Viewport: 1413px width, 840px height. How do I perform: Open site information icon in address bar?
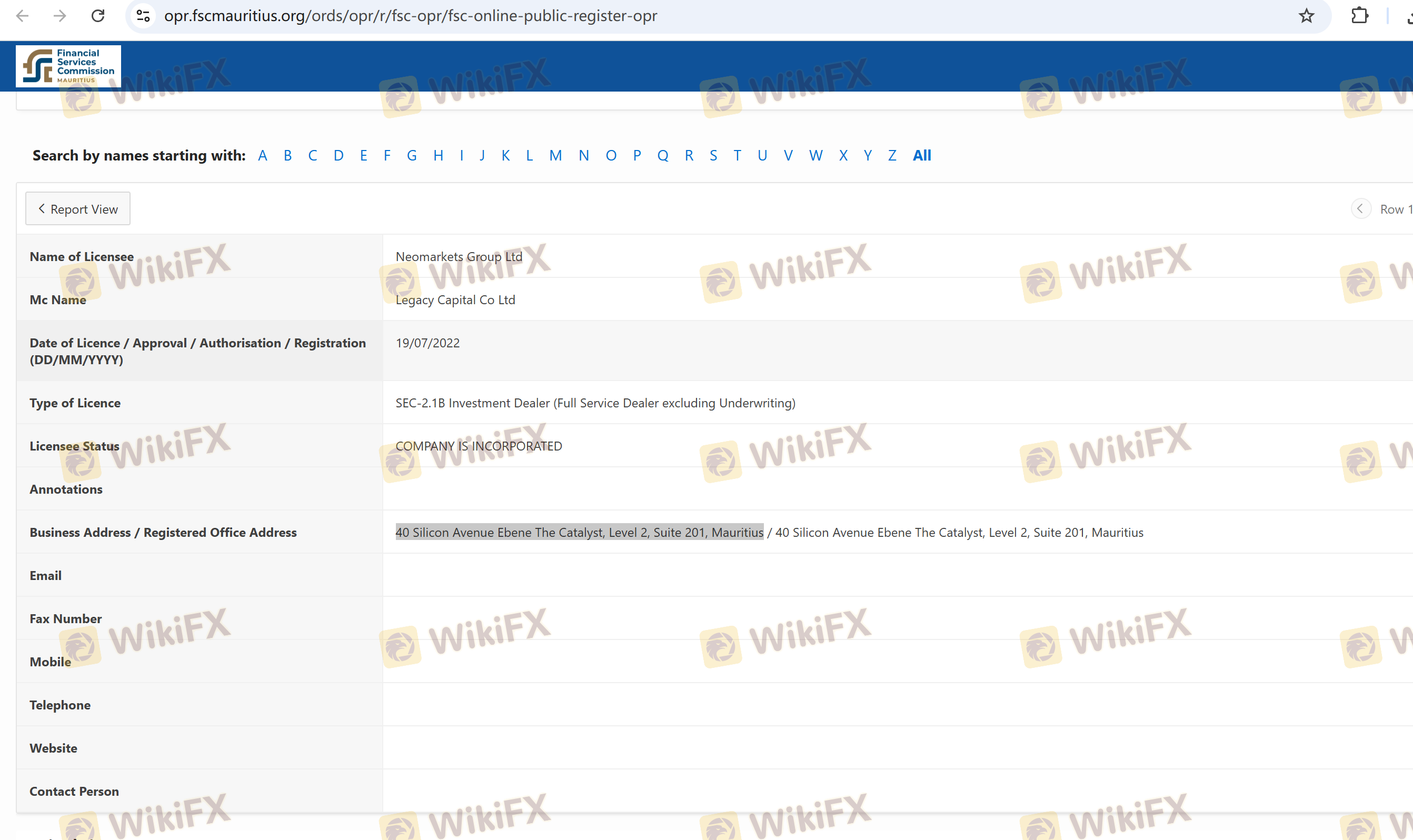pos(143,16)
